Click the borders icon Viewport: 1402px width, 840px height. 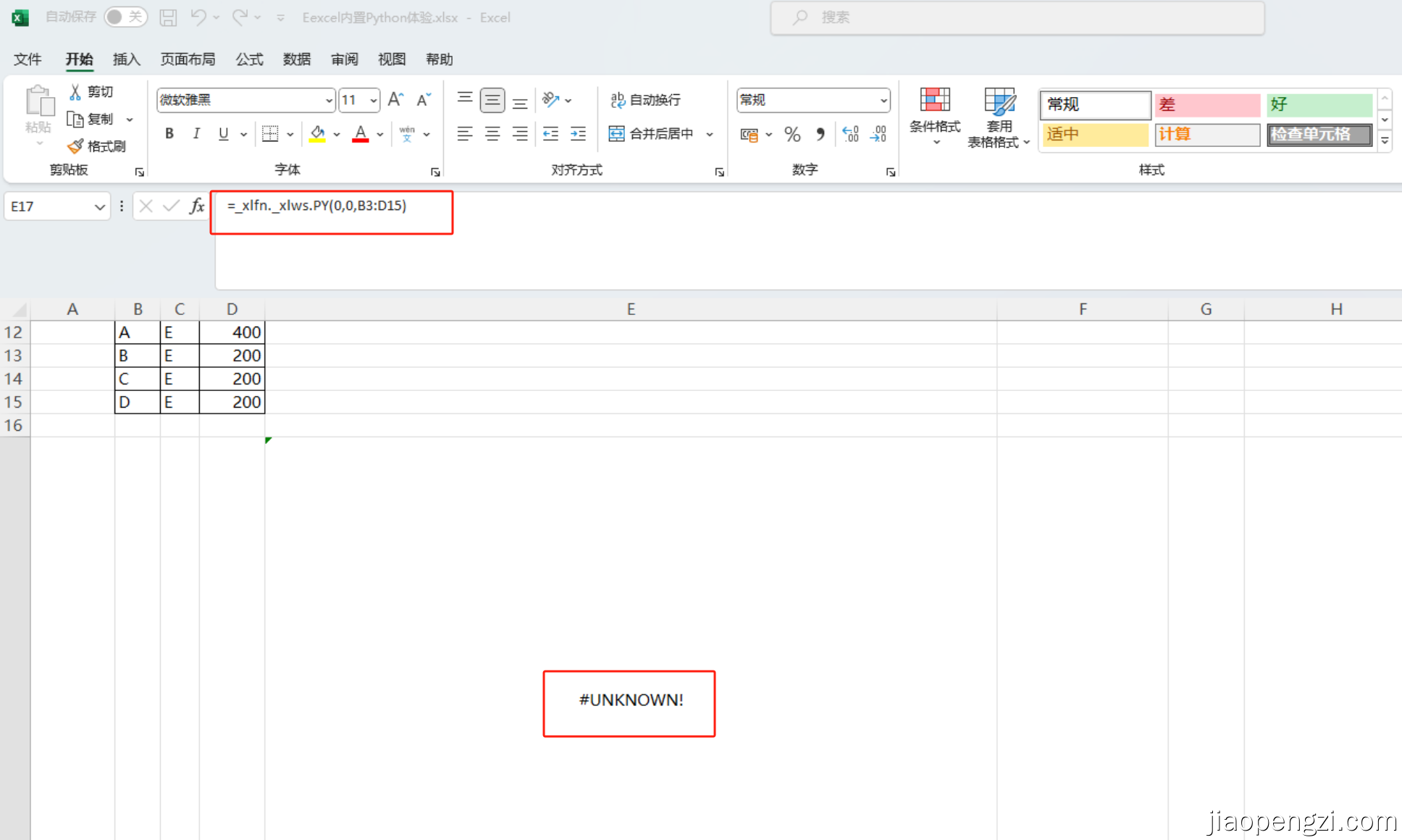(x=270, y=133)
